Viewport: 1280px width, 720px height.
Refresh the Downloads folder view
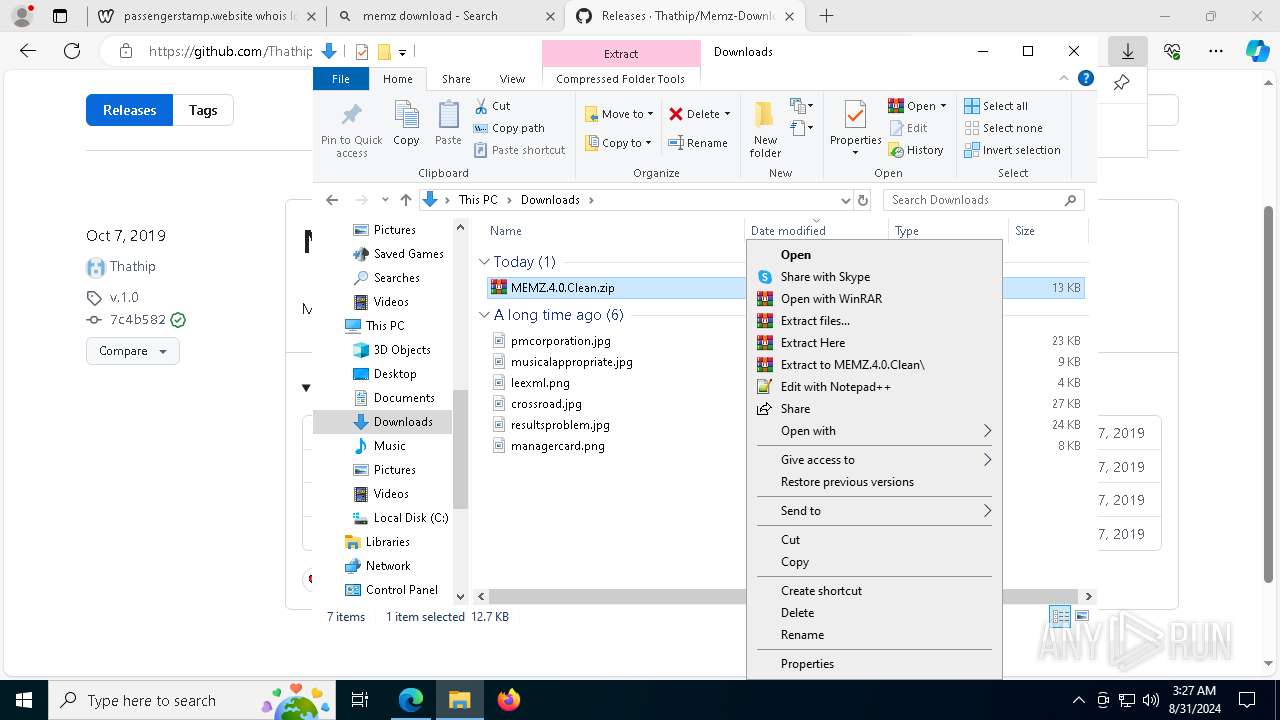coord(864,200)
